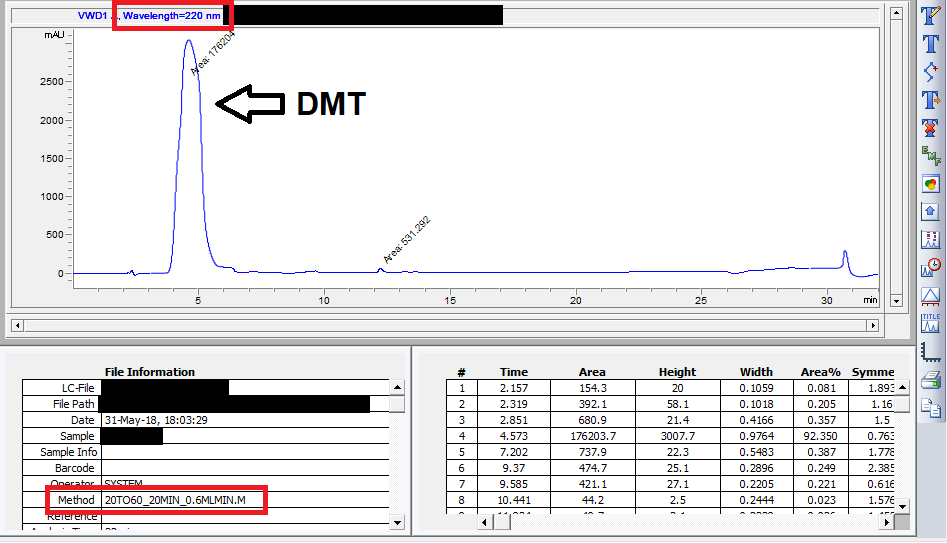Select peak row with time 4.573
Viewport: 947px width, 543px height.
click(670, 436)
